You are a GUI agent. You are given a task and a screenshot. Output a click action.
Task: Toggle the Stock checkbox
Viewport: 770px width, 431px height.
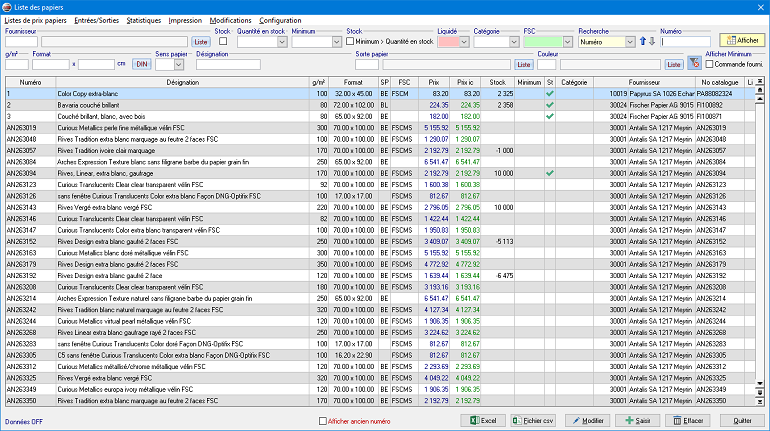tap(223, 41)
